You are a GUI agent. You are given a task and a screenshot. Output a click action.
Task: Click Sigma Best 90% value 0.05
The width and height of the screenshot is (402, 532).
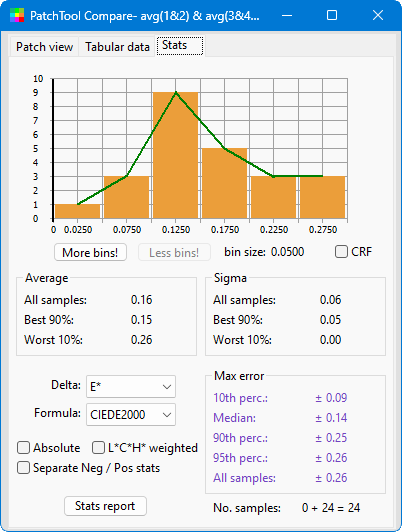330,320
